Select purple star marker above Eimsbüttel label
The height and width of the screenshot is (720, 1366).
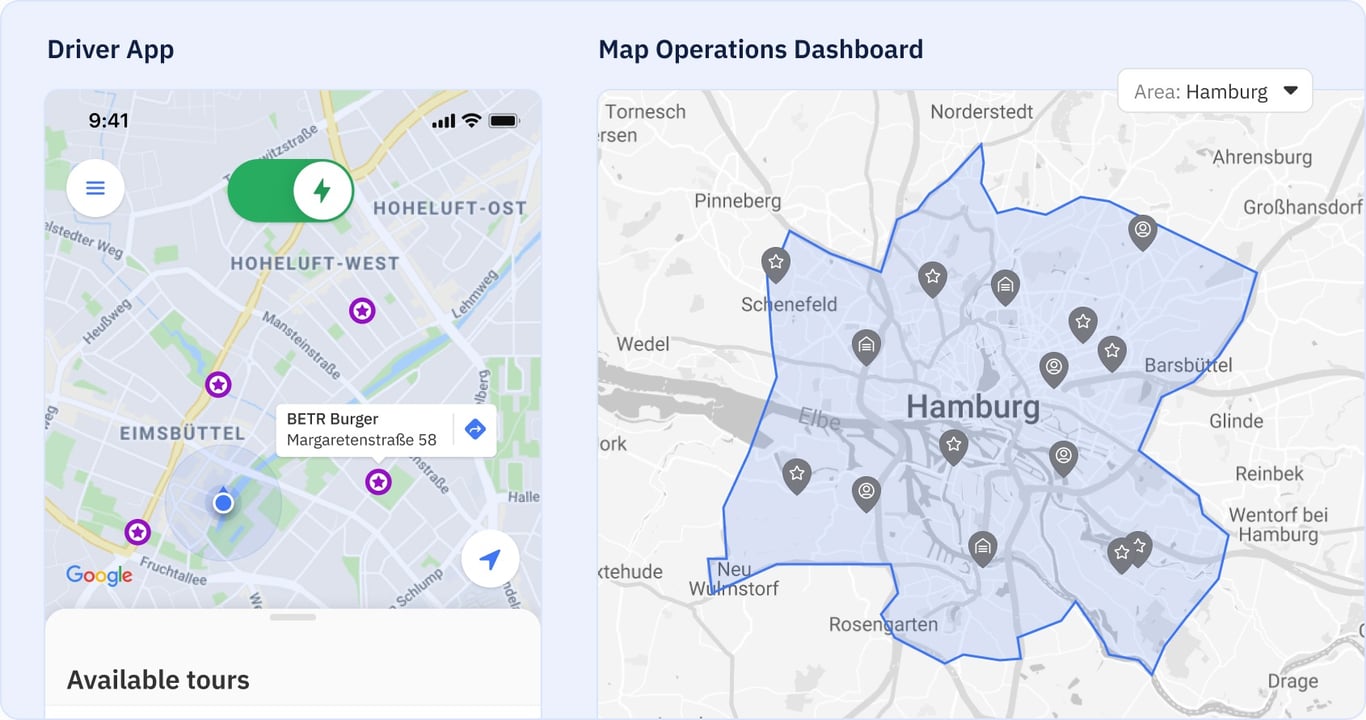218,384
